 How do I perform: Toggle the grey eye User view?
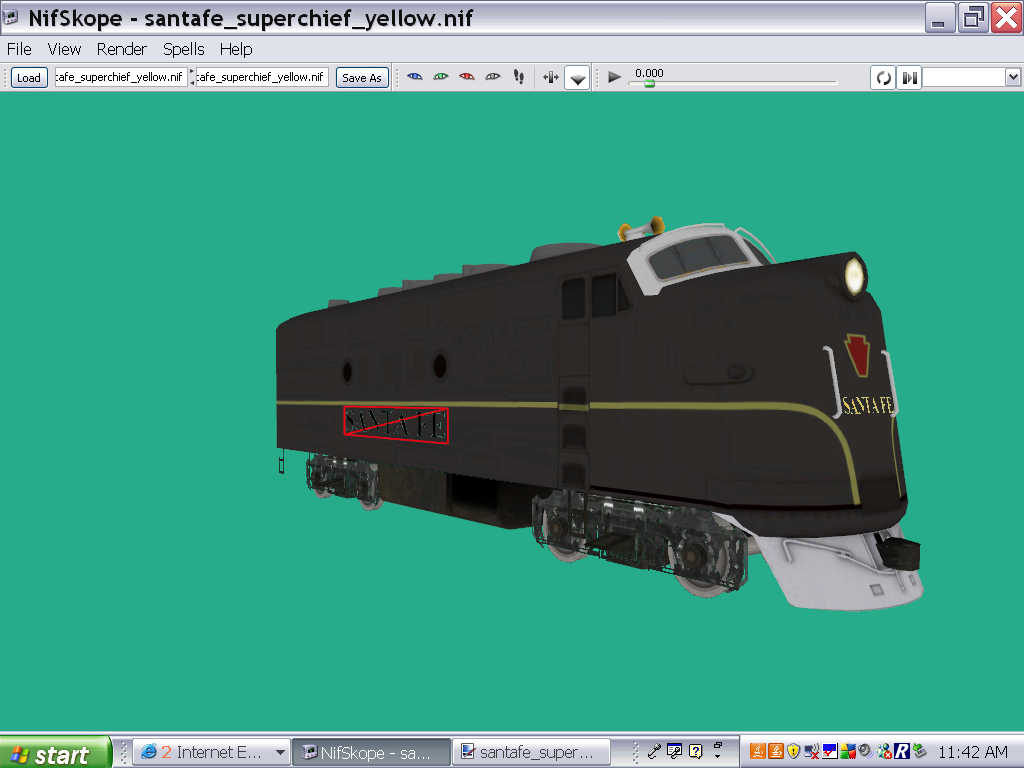[x=493, y=77]
